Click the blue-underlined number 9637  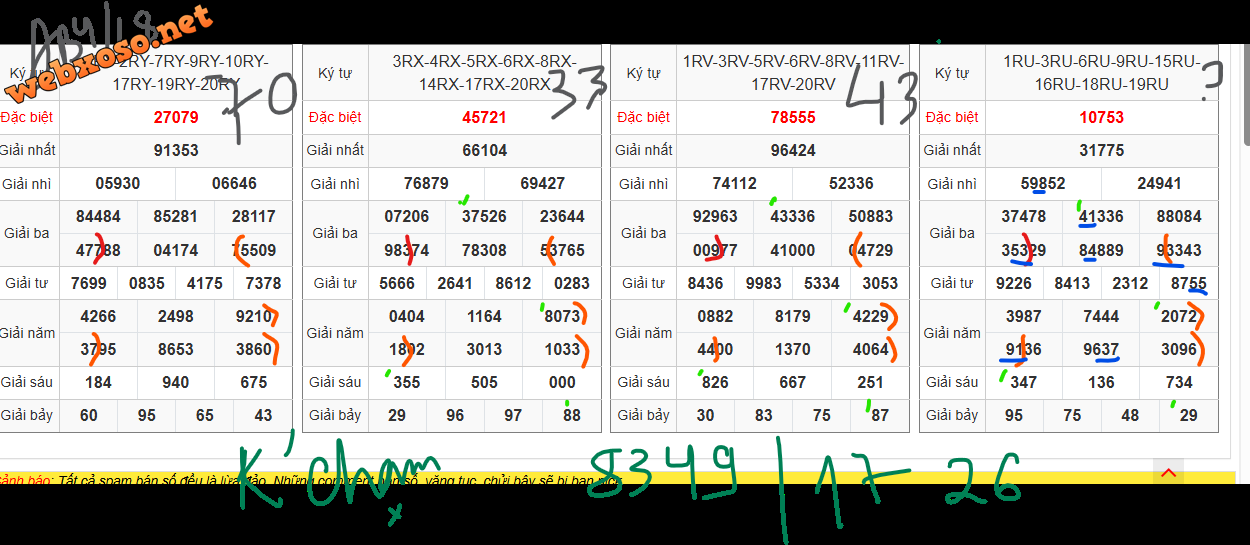(1101, 349)
